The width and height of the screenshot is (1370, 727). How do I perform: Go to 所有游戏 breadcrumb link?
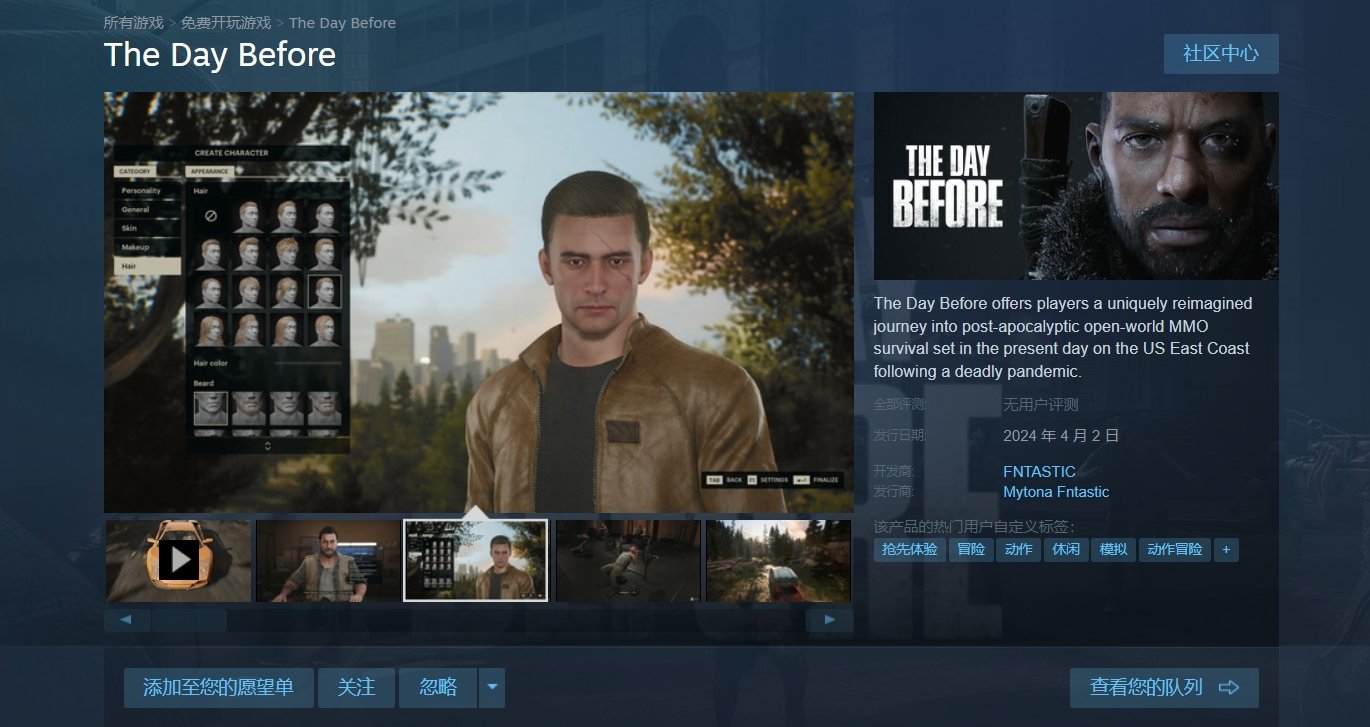point(134,22)
